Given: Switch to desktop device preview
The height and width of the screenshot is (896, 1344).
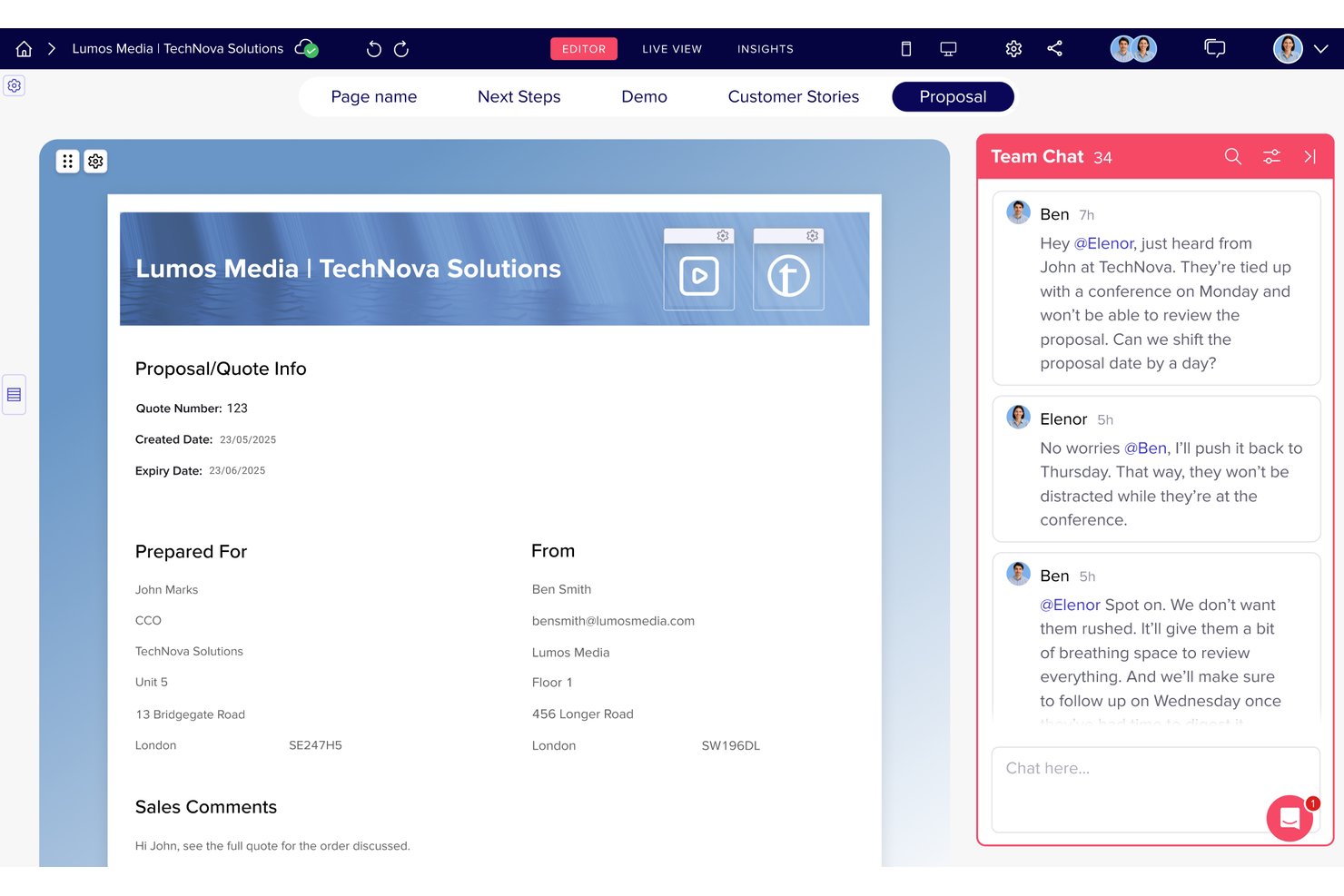Looking at the screenshot, I should (x=948, y=49).
